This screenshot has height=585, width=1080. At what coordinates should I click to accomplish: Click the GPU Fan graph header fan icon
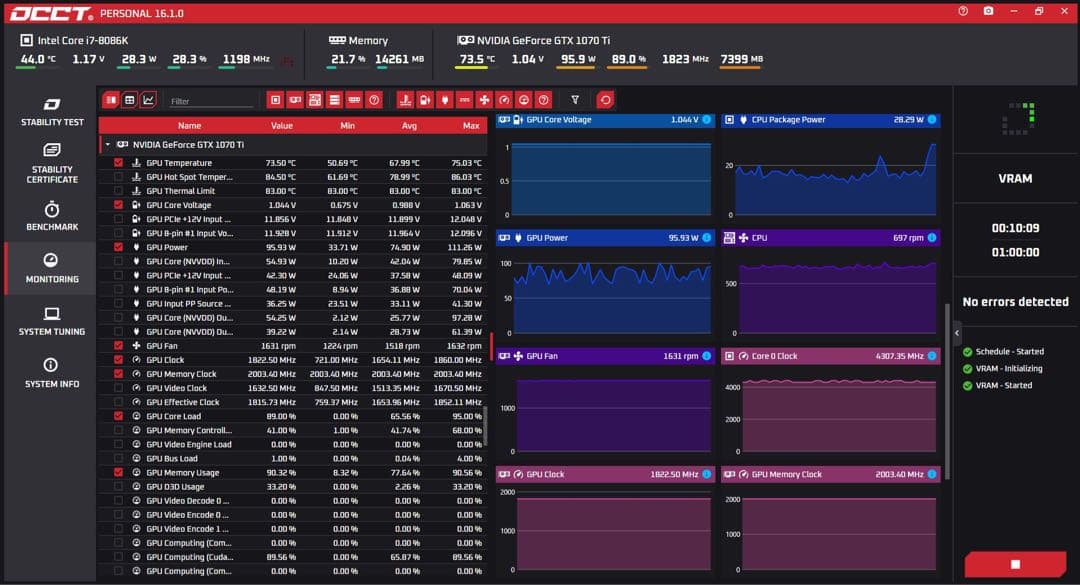[518, 356]
